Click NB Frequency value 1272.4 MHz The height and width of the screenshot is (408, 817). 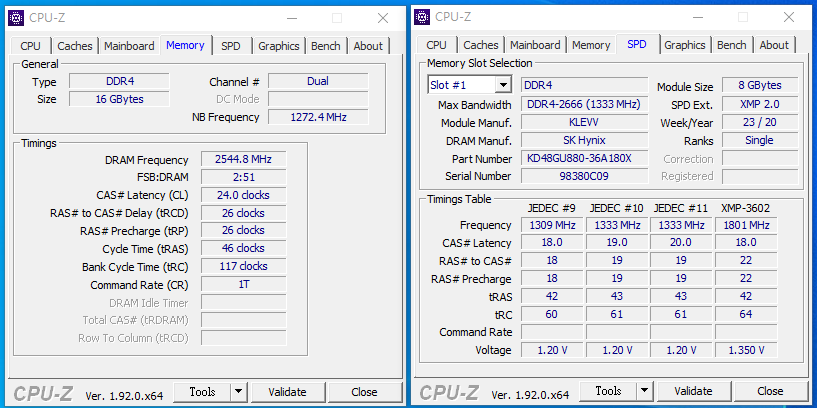coord(318,117)
